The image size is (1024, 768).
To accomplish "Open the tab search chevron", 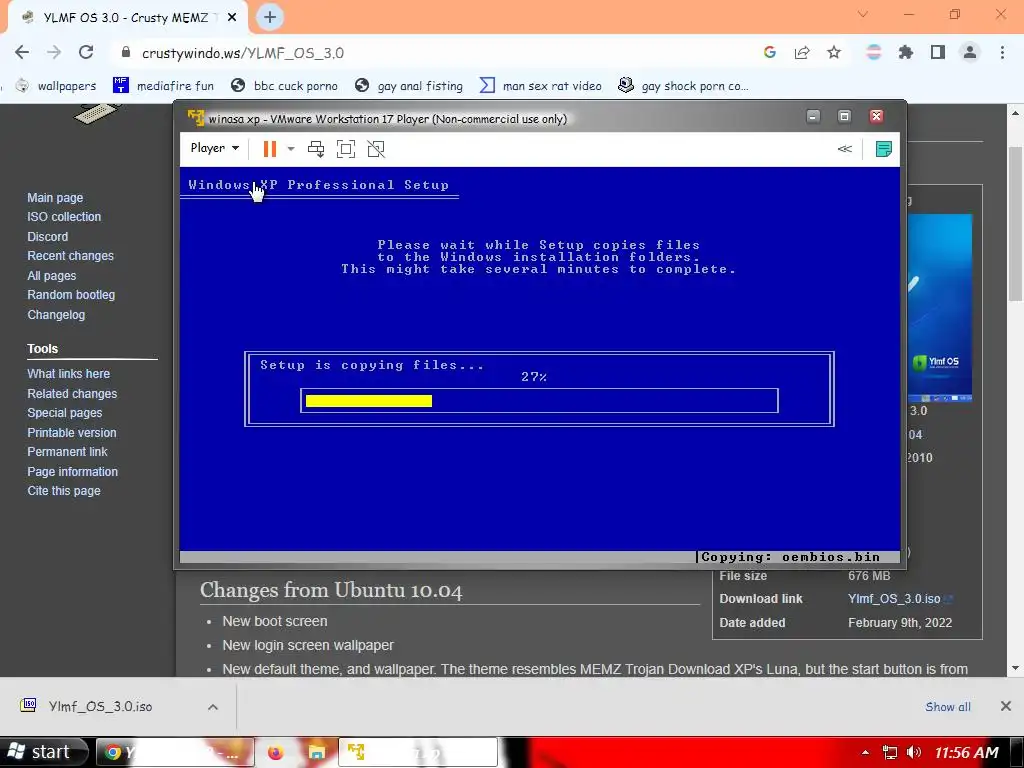I will [x=863, y=14].
